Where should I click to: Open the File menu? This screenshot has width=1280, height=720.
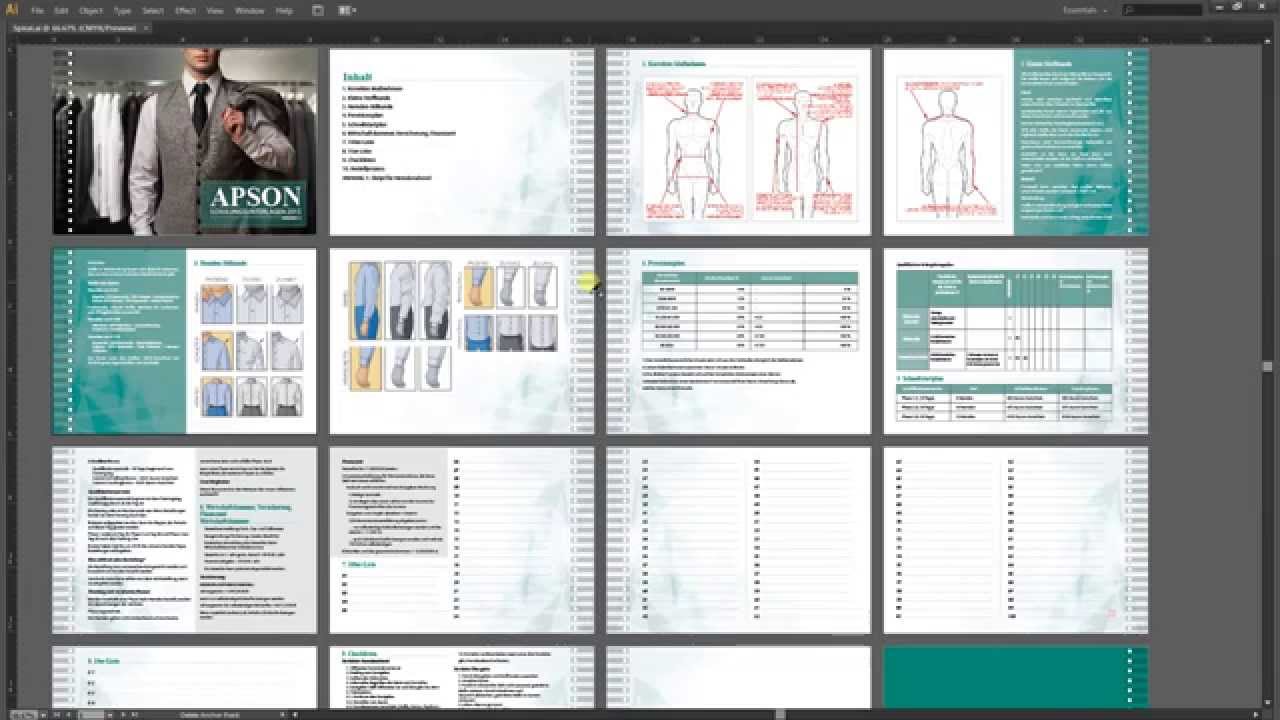coord(38,10)
